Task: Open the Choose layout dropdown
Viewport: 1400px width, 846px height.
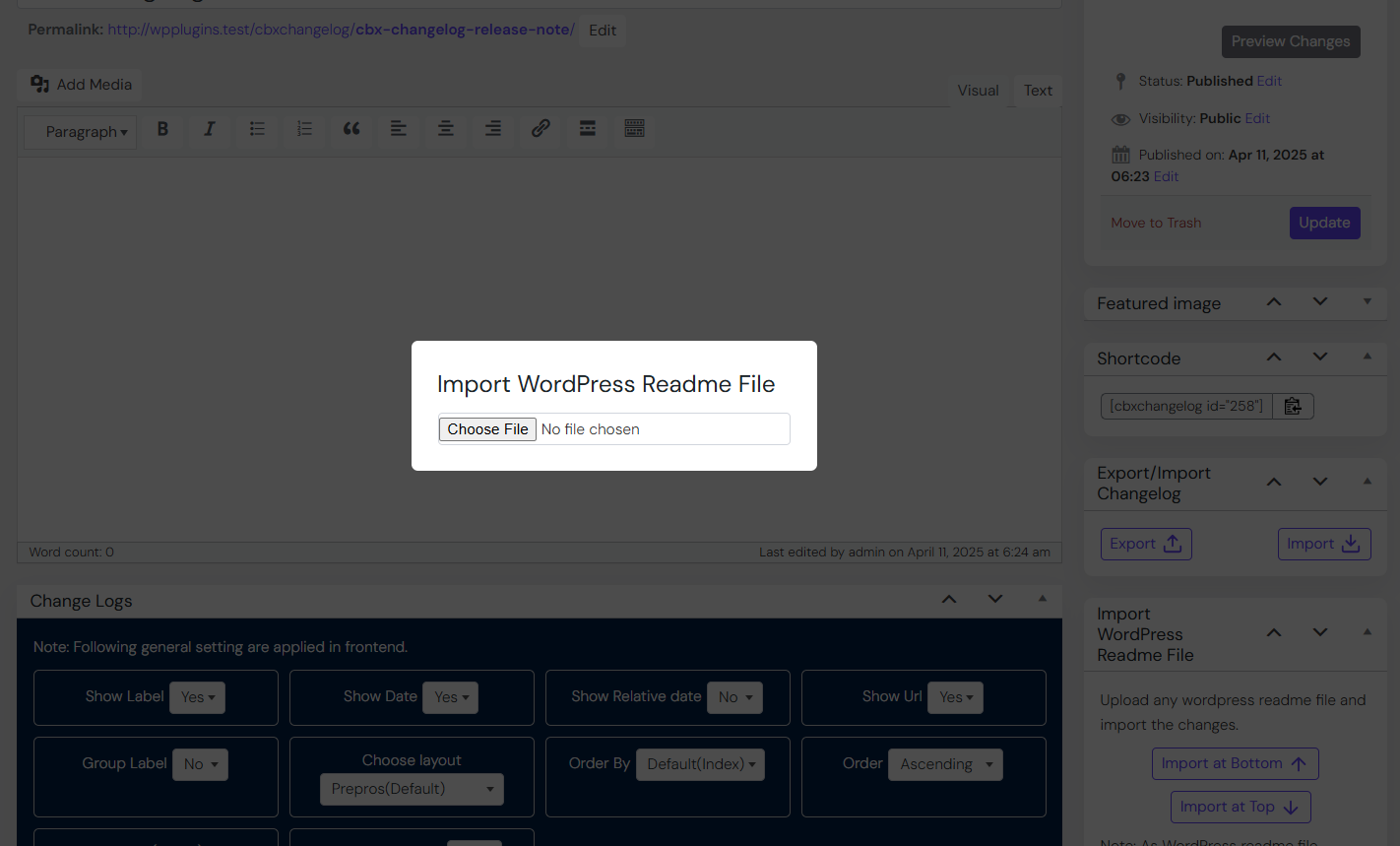Action: click(412, 789)
